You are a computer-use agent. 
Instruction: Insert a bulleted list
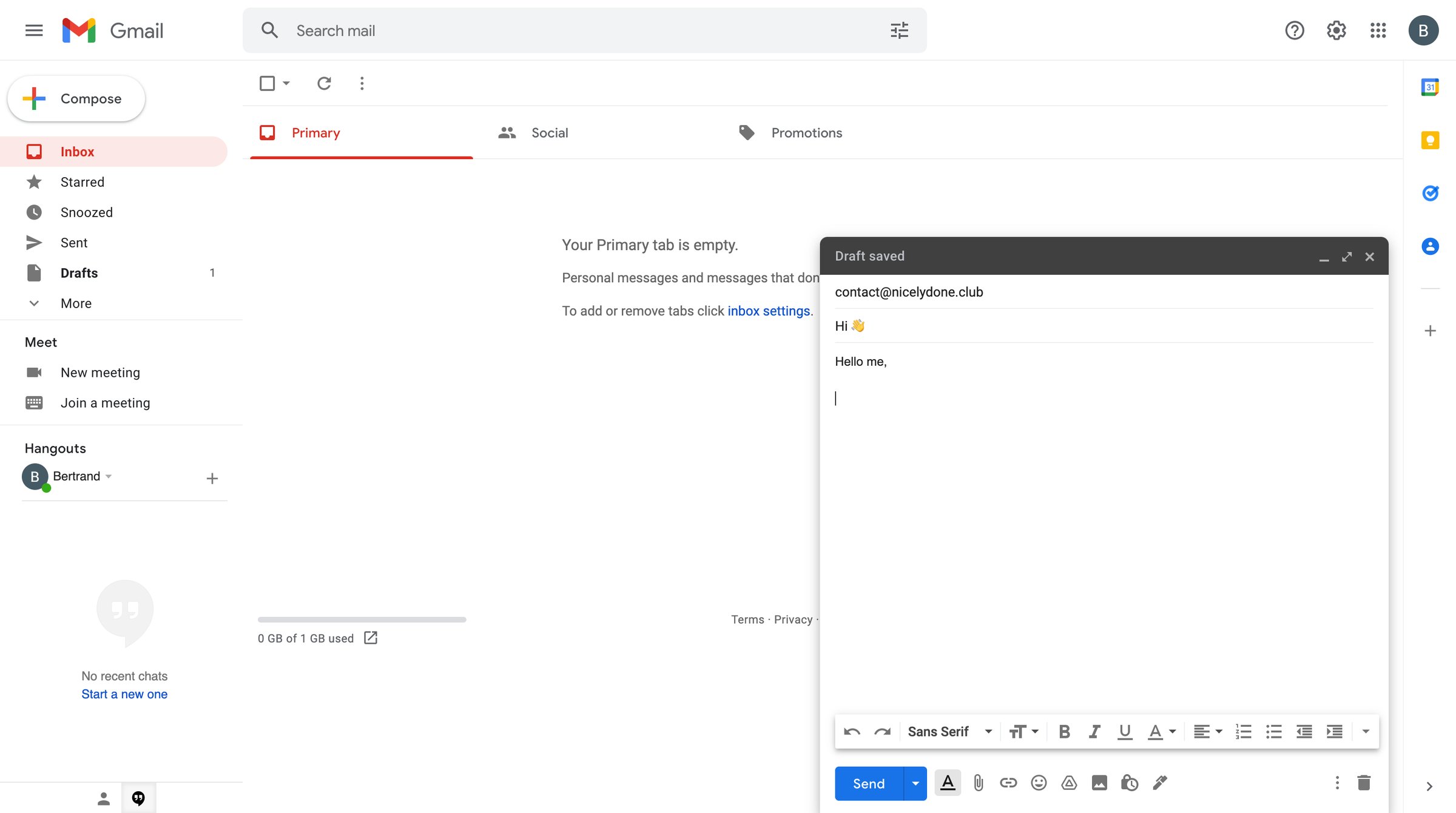(1273, 732)
